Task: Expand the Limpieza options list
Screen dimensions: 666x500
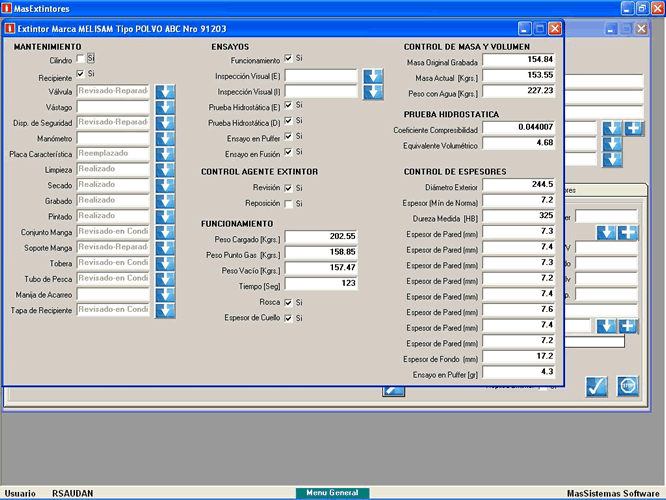Action: click(x=165, y=170)
